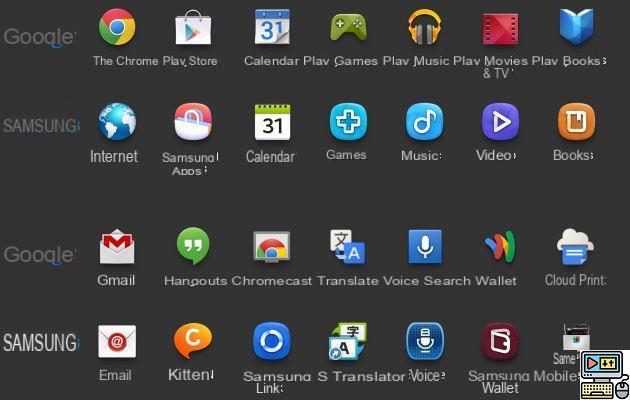
Task: Click the 'Play Games' label text
Action: [340, 61]
